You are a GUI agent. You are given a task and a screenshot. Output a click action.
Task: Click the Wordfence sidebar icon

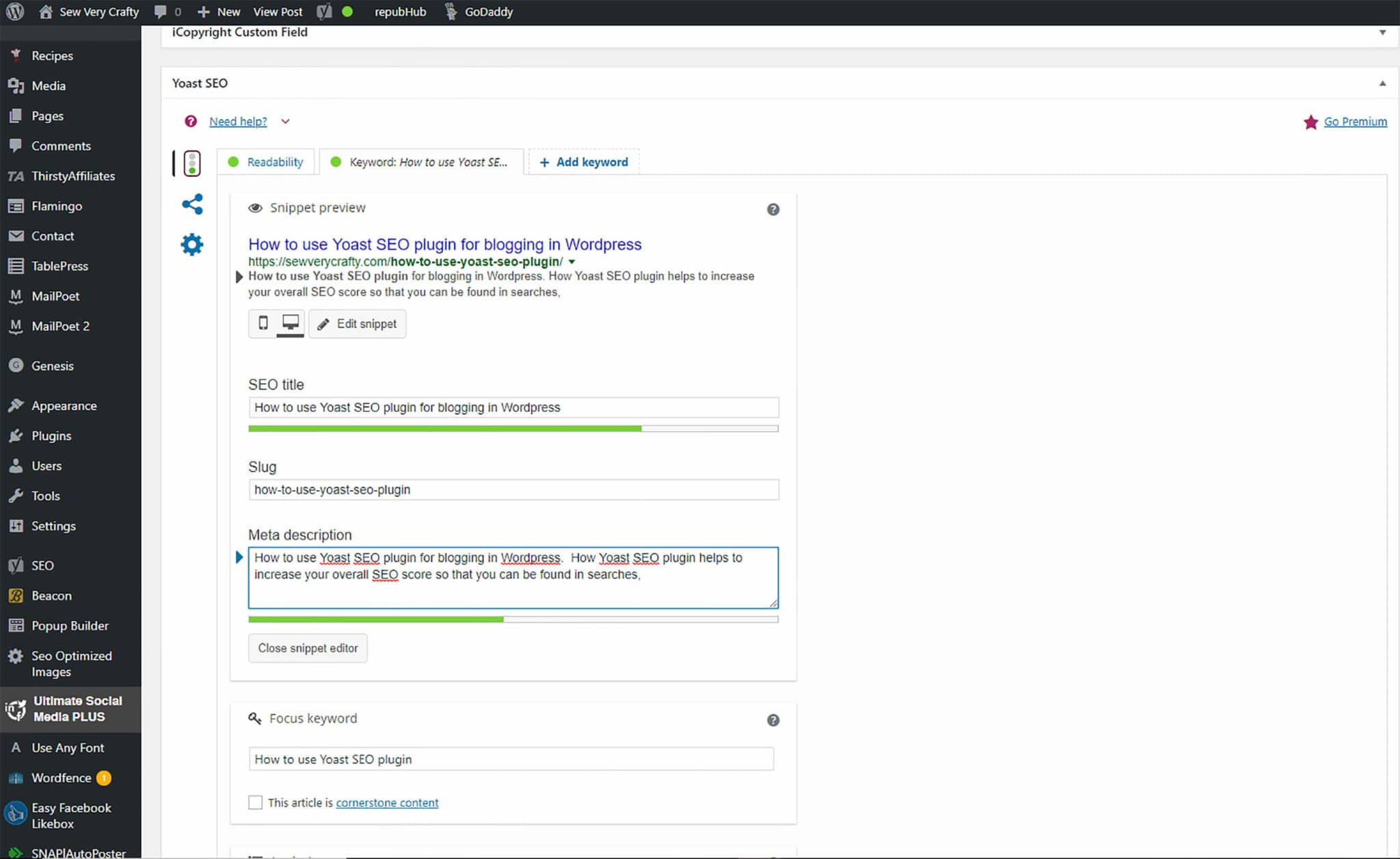16,778
